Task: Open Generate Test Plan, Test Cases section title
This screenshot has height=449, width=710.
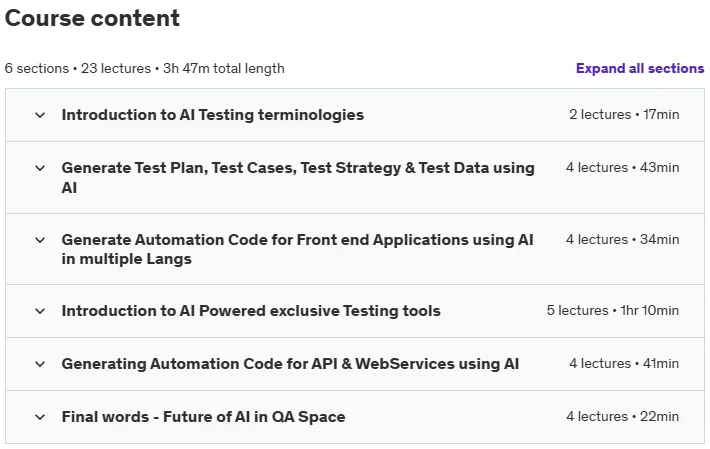Action: (298, 177)
